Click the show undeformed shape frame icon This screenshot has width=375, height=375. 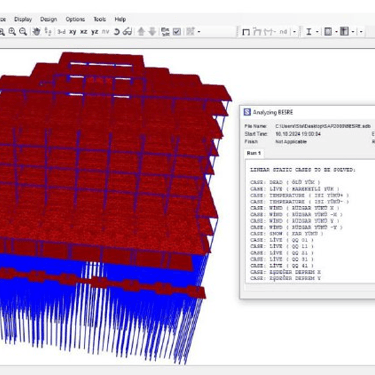pyautogui.click(x=246, y=32)
